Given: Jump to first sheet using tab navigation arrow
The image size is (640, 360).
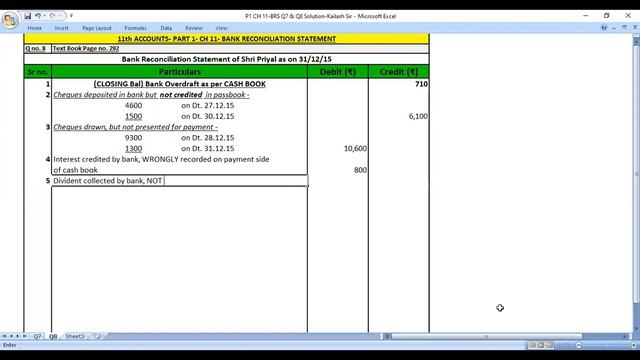Looking at the screenshot, I should click(x=4, y=336).
